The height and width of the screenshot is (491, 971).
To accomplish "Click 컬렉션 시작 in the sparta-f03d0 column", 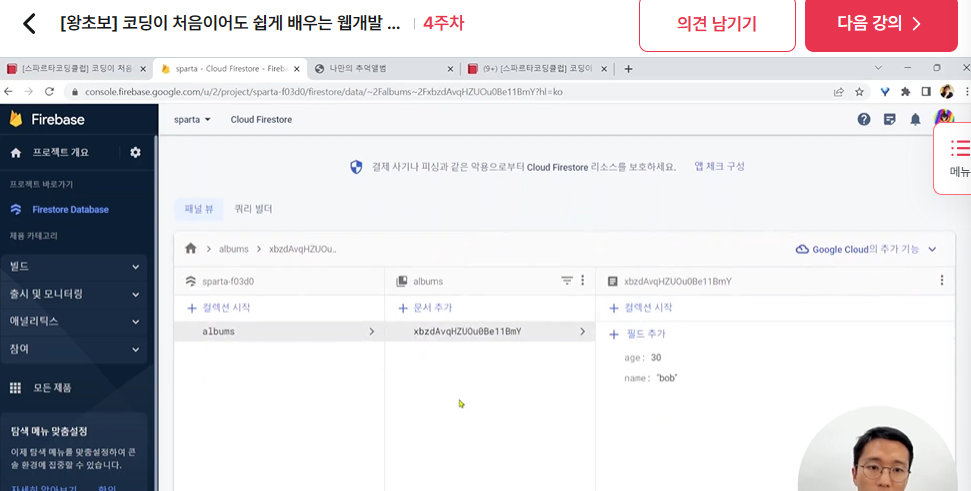I will coord(219,308).
